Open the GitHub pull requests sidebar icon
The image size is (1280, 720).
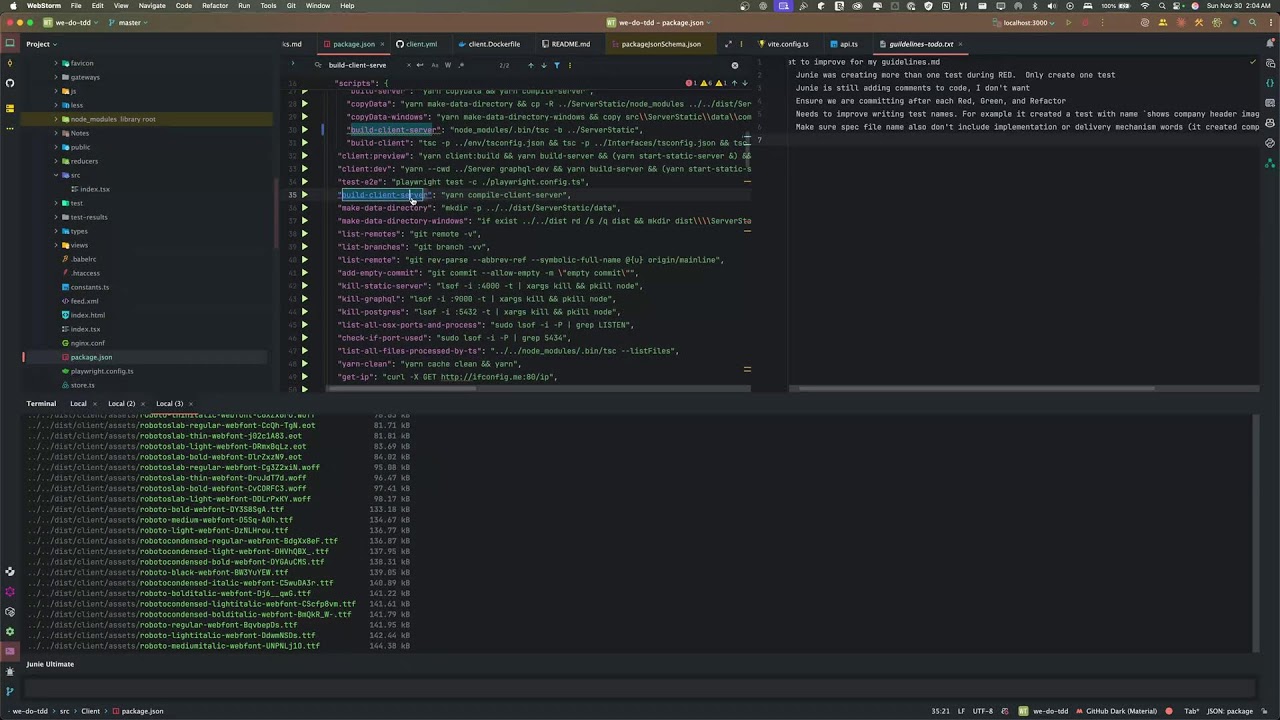10,83
